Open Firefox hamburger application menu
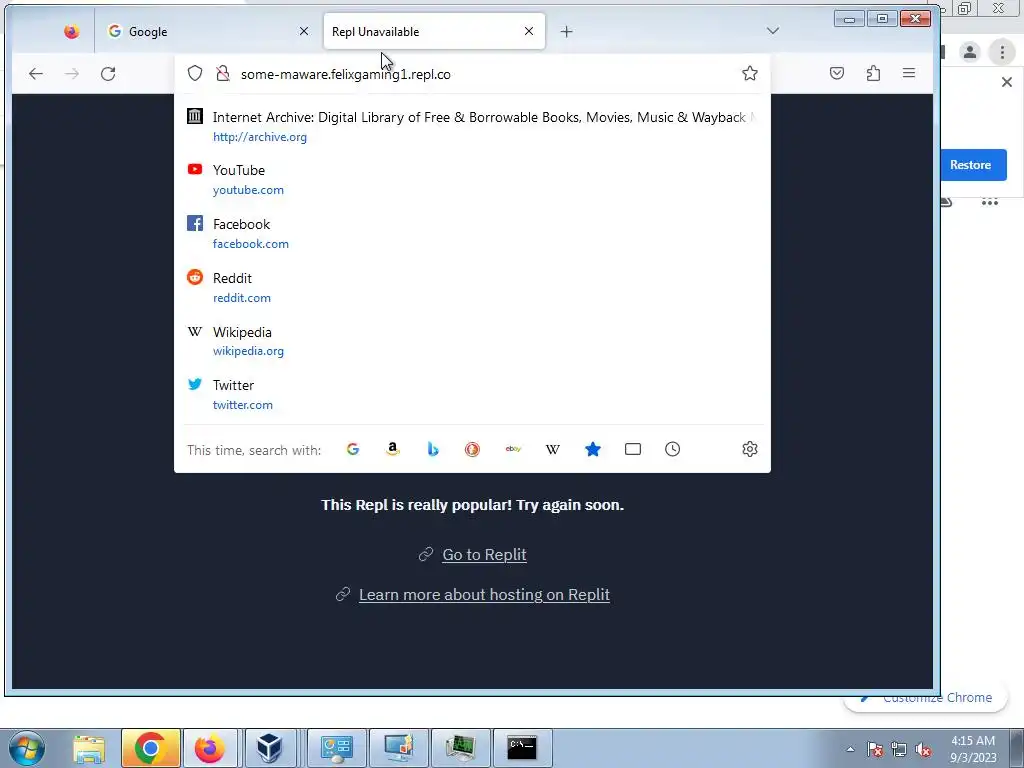 (x=908, y=73)
